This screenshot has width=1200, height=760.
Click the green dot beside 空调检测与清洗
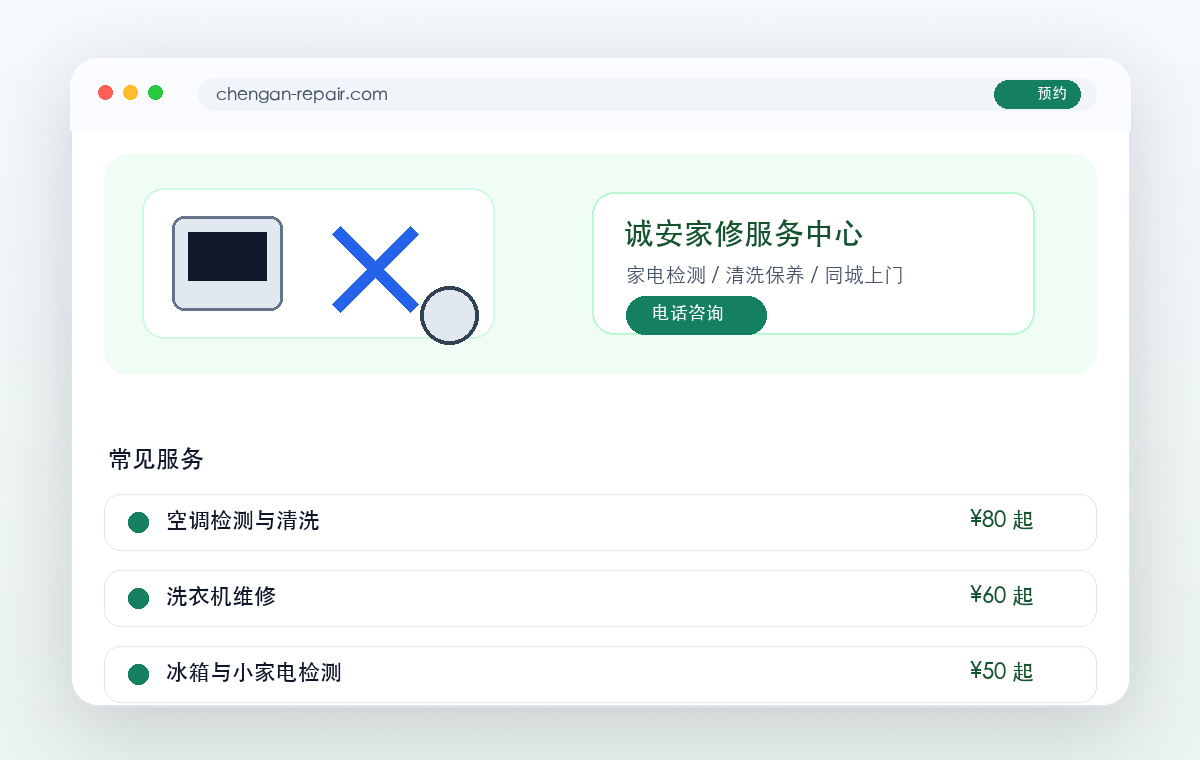[x=139, y=522]
